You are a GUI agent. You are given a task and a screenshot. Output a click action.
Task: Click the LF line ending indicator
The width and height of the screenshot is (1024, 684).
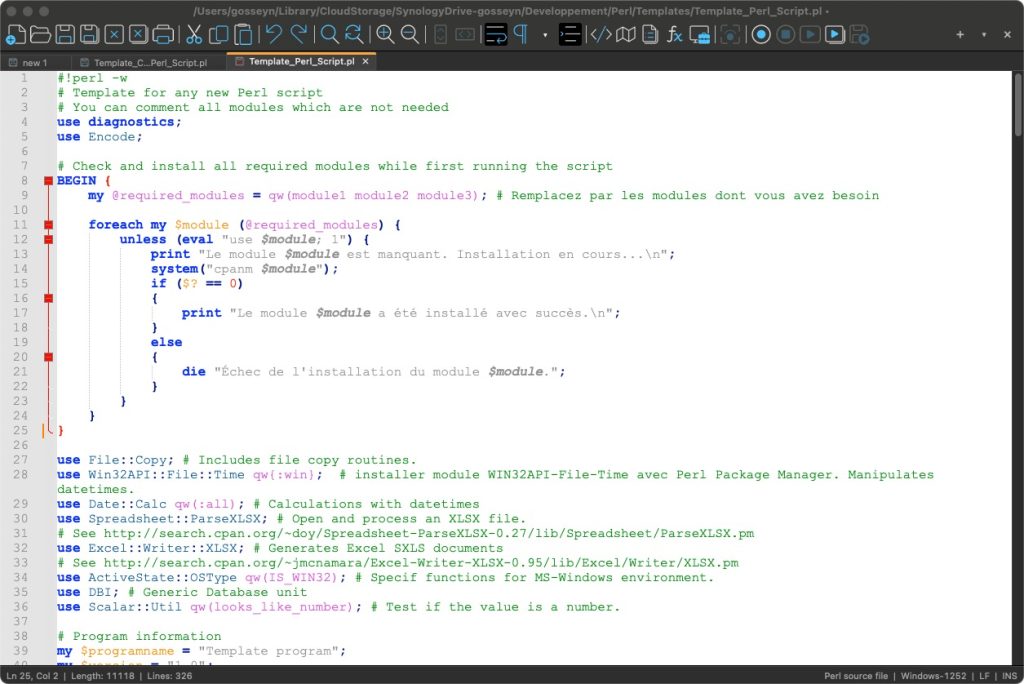coord(984,676)
